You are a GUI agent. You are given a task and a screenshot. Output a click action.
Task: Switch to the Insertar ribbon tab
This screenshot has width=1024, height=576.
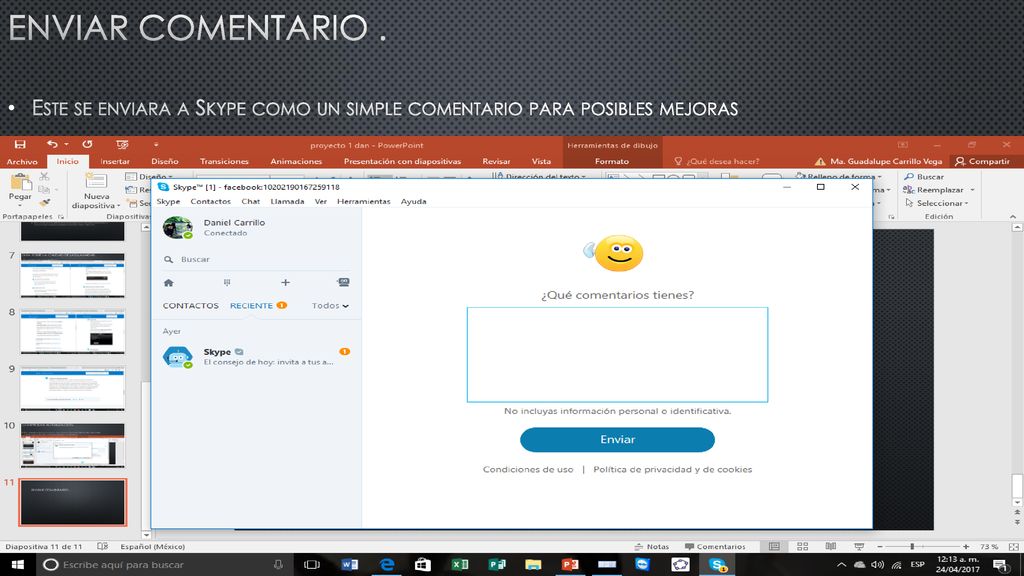pyautogui.click(x=115, y=161)
